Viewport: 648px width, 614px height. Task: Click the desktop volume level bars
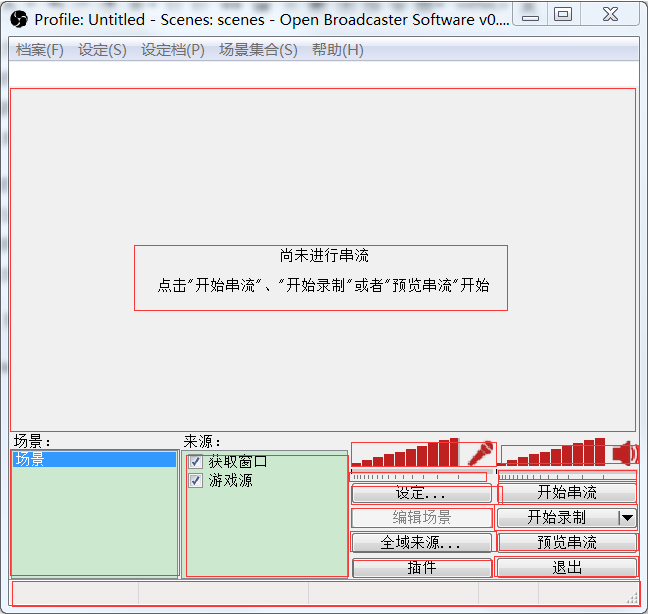[552, 452]
